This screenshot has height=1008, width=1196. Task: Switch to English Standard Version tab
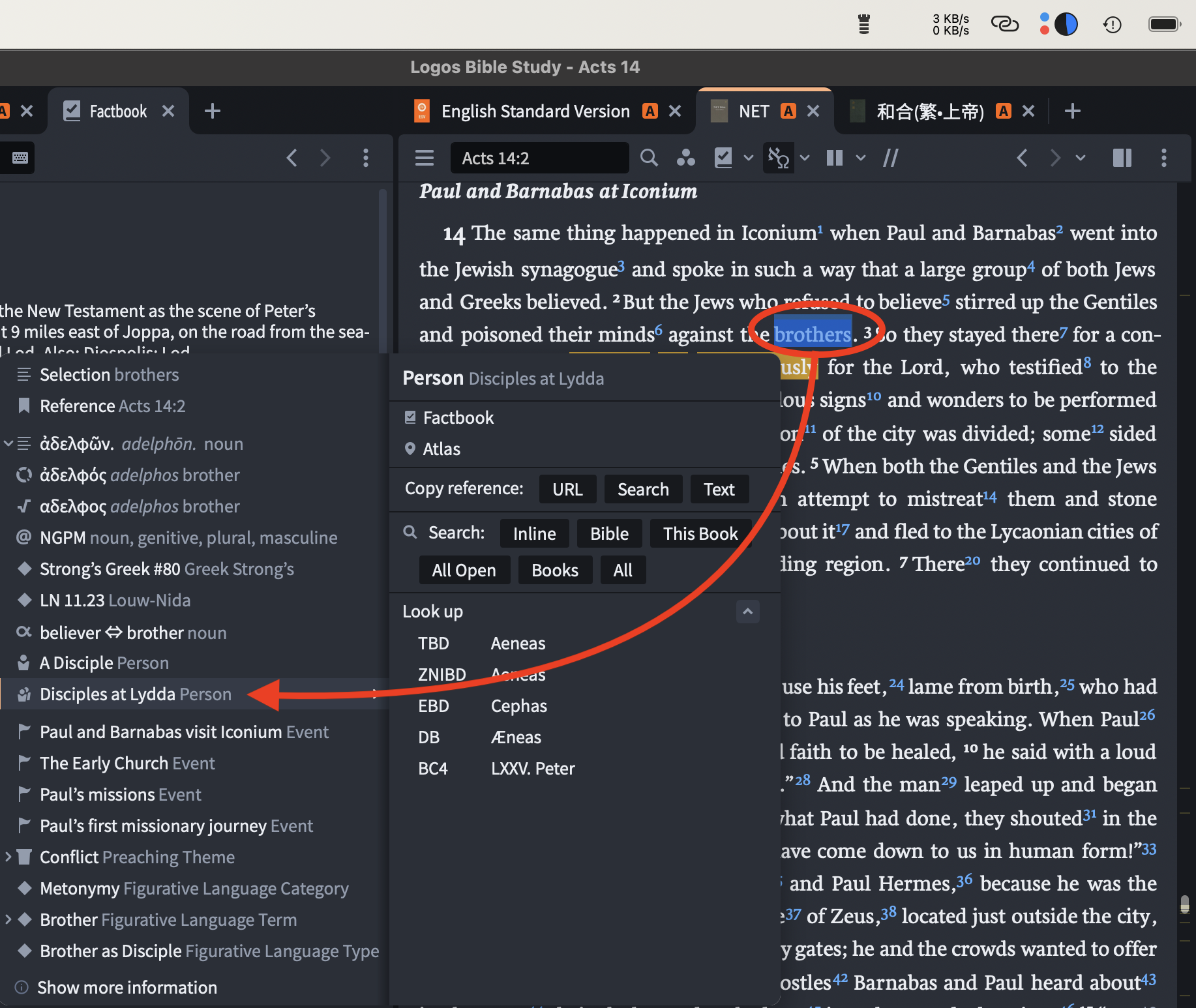pyautogui.click(x=535, y=111)
